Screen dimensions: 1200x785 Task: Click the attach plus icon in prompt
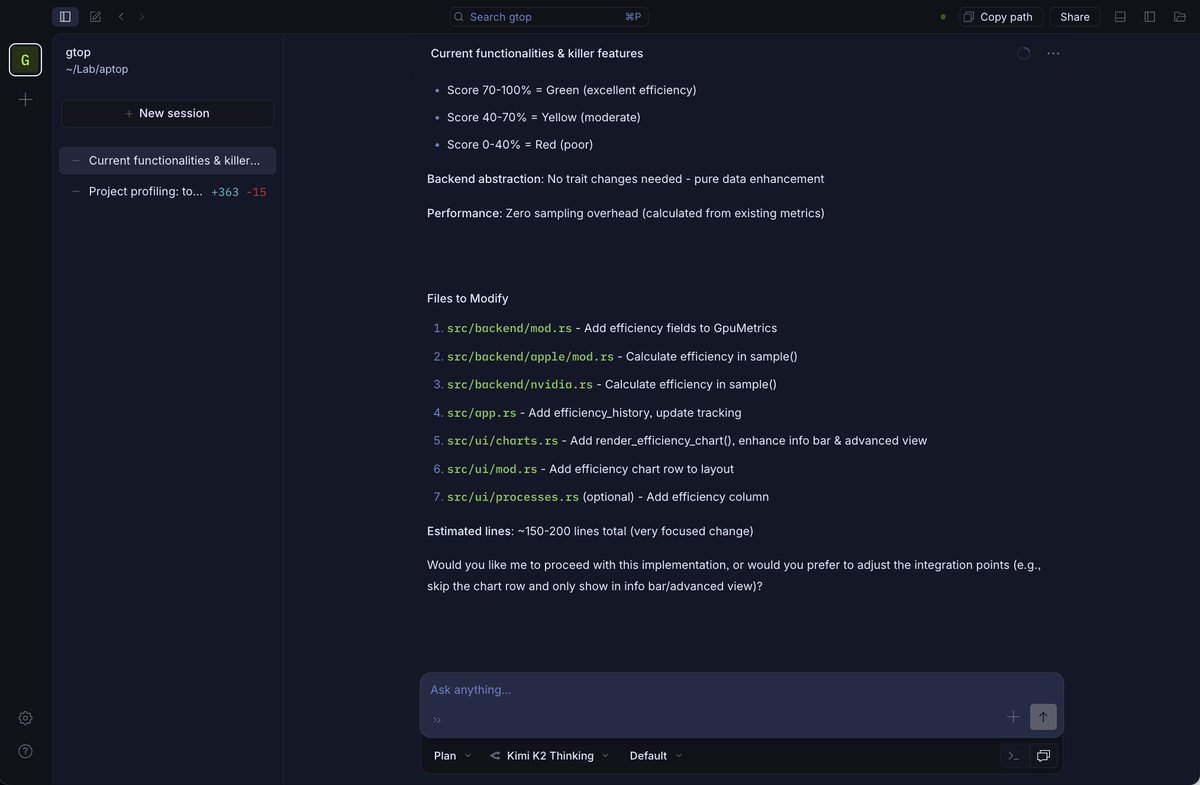point(1013,717)
